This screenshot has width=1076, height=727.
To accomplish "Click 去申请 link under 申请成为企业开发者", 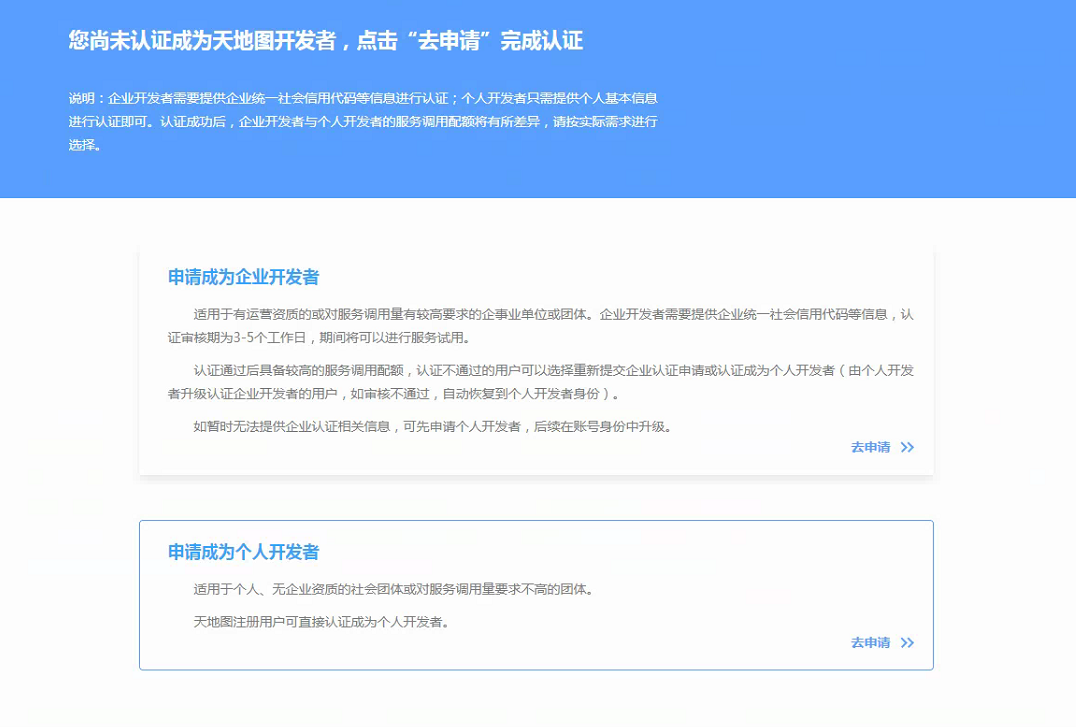I will [870, 448].
